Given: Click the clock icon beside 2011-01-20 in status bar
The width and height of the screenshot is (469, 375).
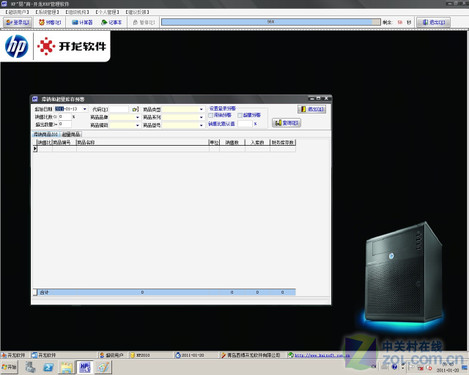Looking at the screenshot, I should pos(178,355).
